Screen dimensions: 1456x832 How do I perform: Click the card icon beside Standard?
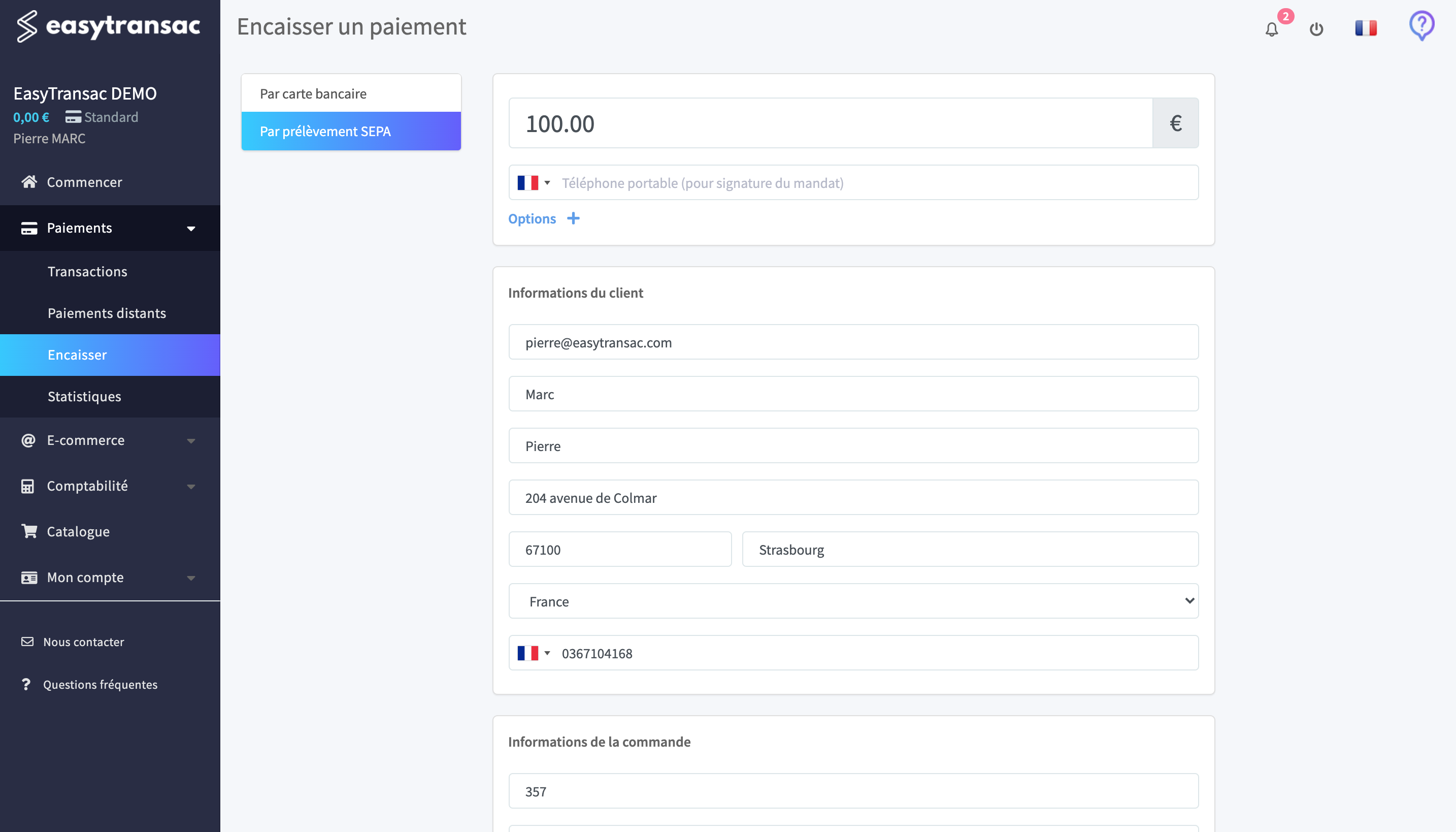click(73, 117)
